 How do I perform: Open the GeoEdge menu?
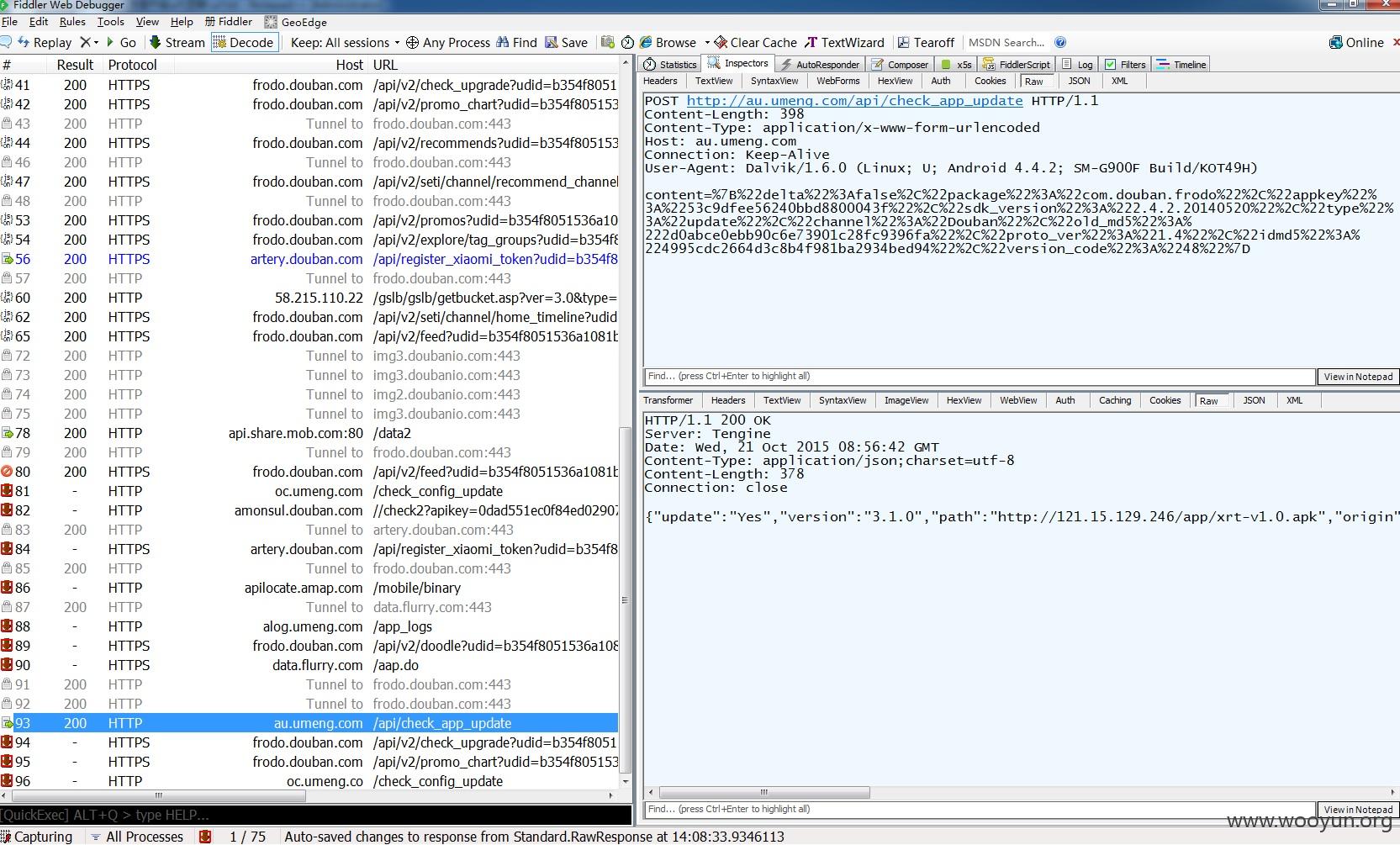tap(295, 22)
